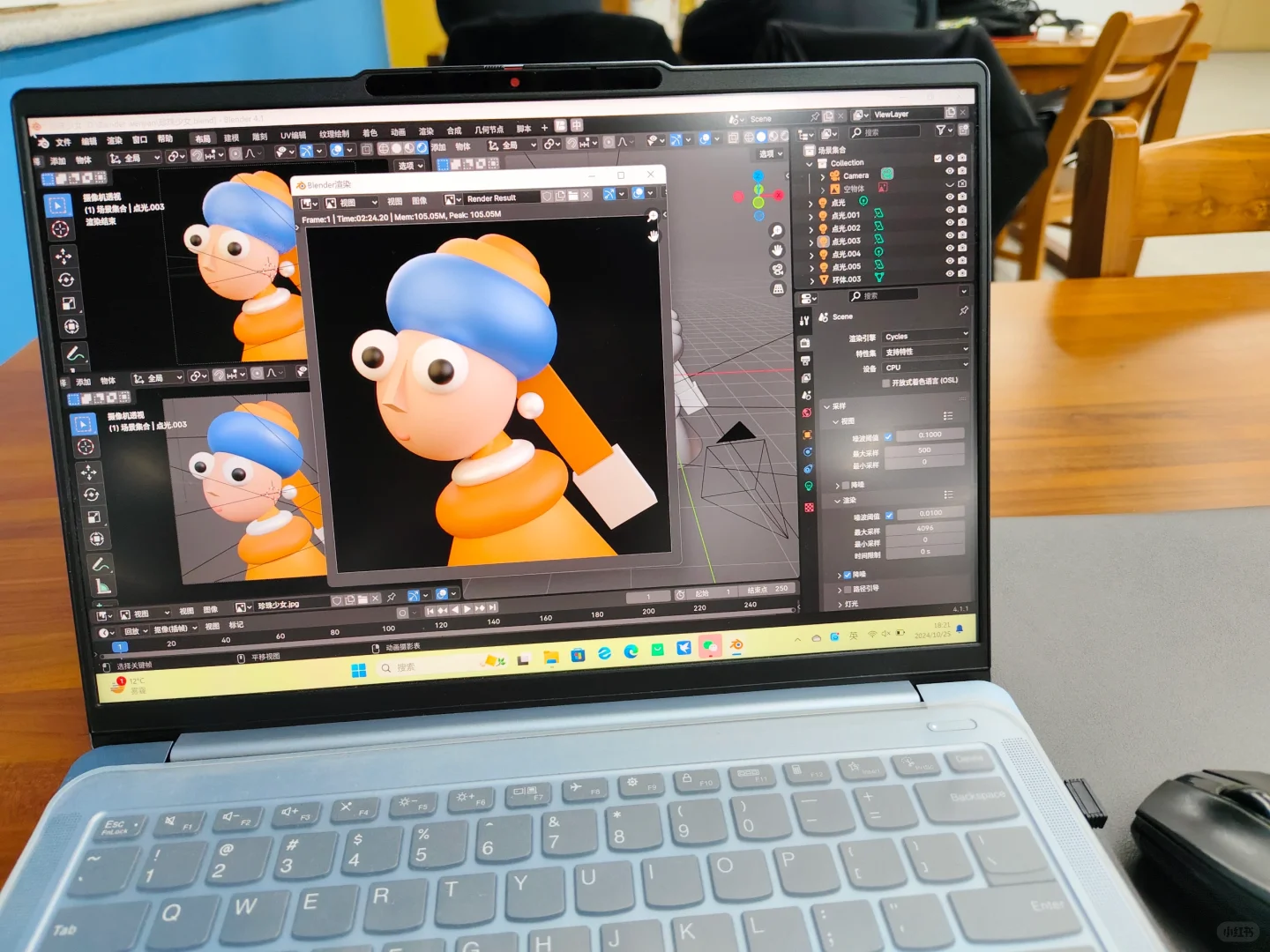Enable the 路径引导 checkbox

pyautogui.click(x=848, y=590)
